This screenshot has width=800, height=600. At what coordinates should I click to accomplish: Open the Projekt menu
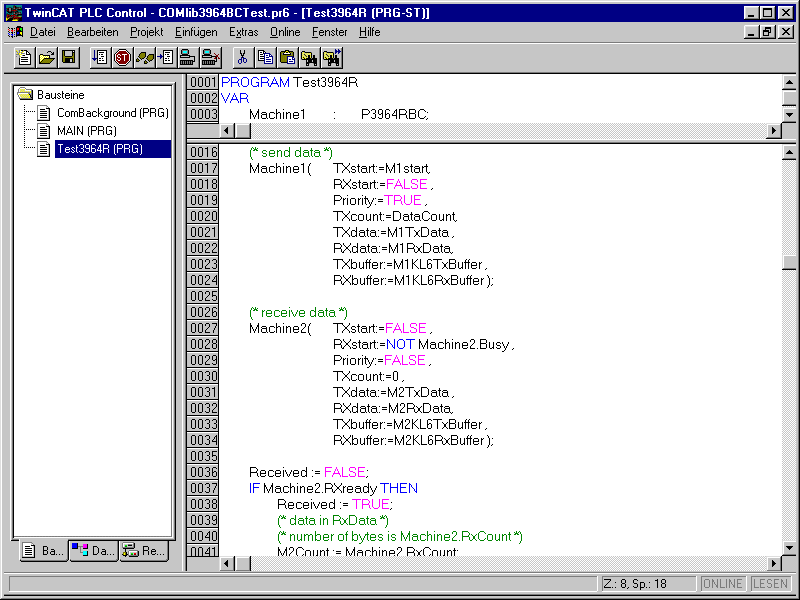[x=146, y=32]
